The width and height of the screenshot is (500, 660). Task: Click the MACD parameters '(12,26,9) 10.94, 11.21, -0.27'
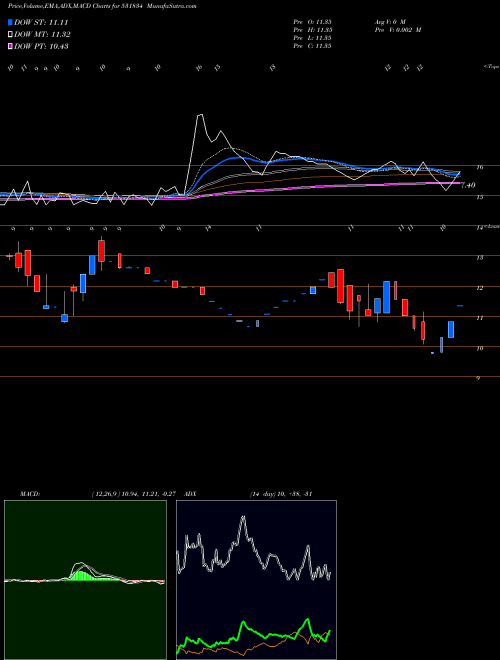coord(136,493)
